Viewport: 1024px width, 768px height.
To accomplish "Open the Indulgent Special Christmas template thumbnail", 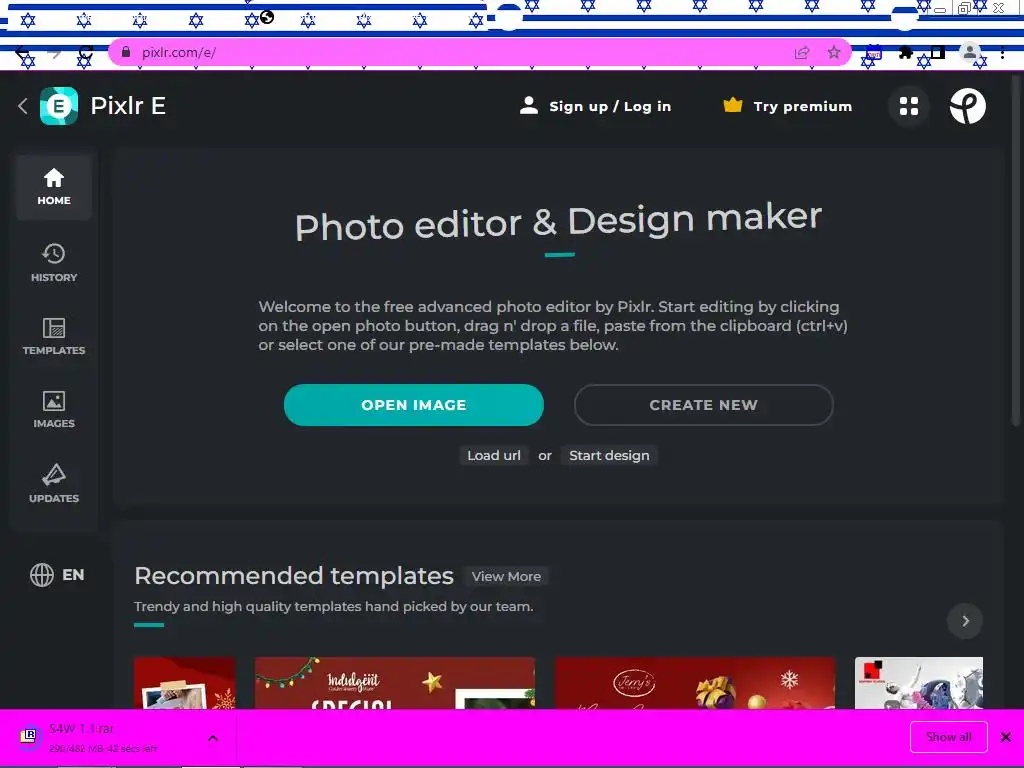I will [394, 683].
